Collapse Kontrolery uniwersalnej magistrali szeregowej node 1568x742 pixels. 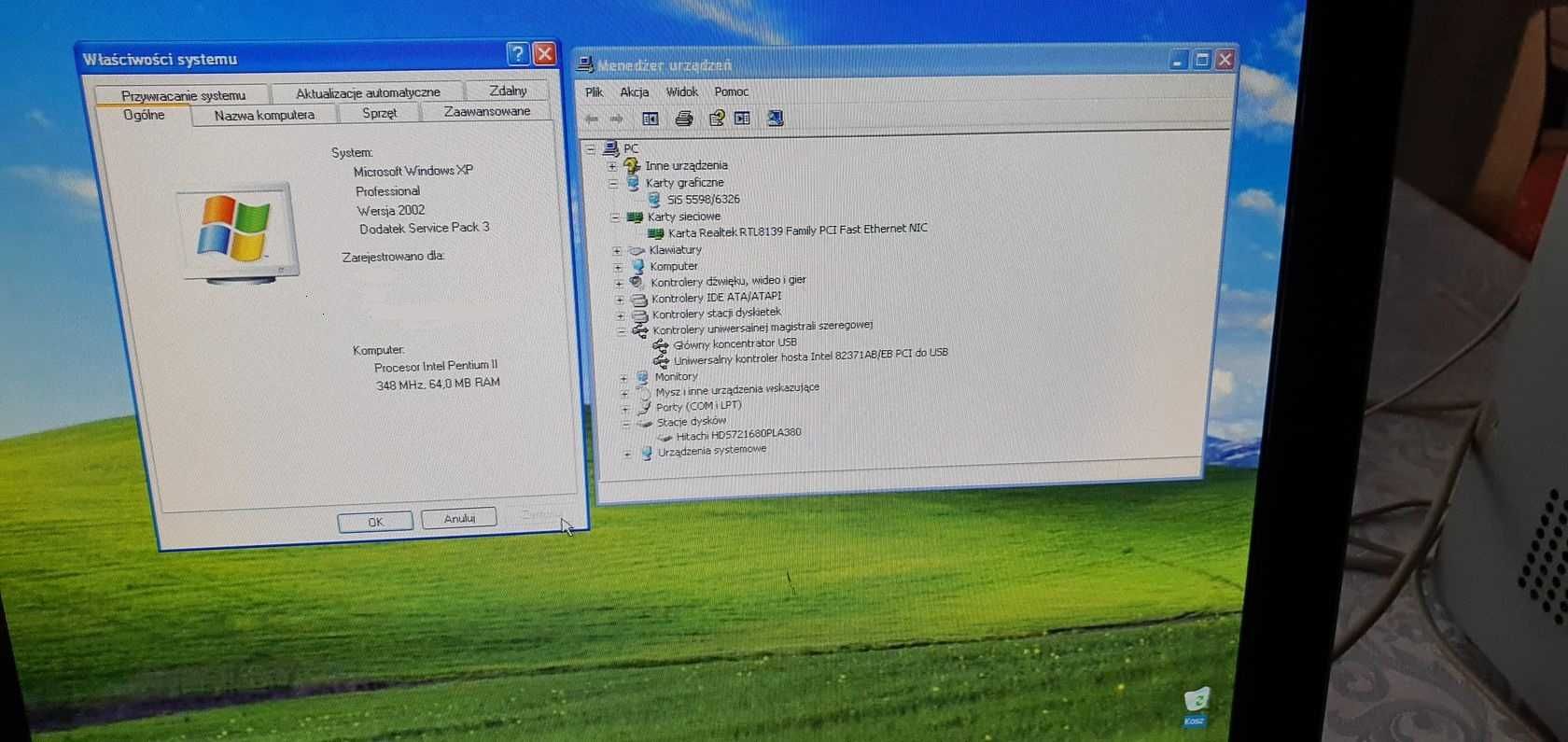click(x=622, y=331)
